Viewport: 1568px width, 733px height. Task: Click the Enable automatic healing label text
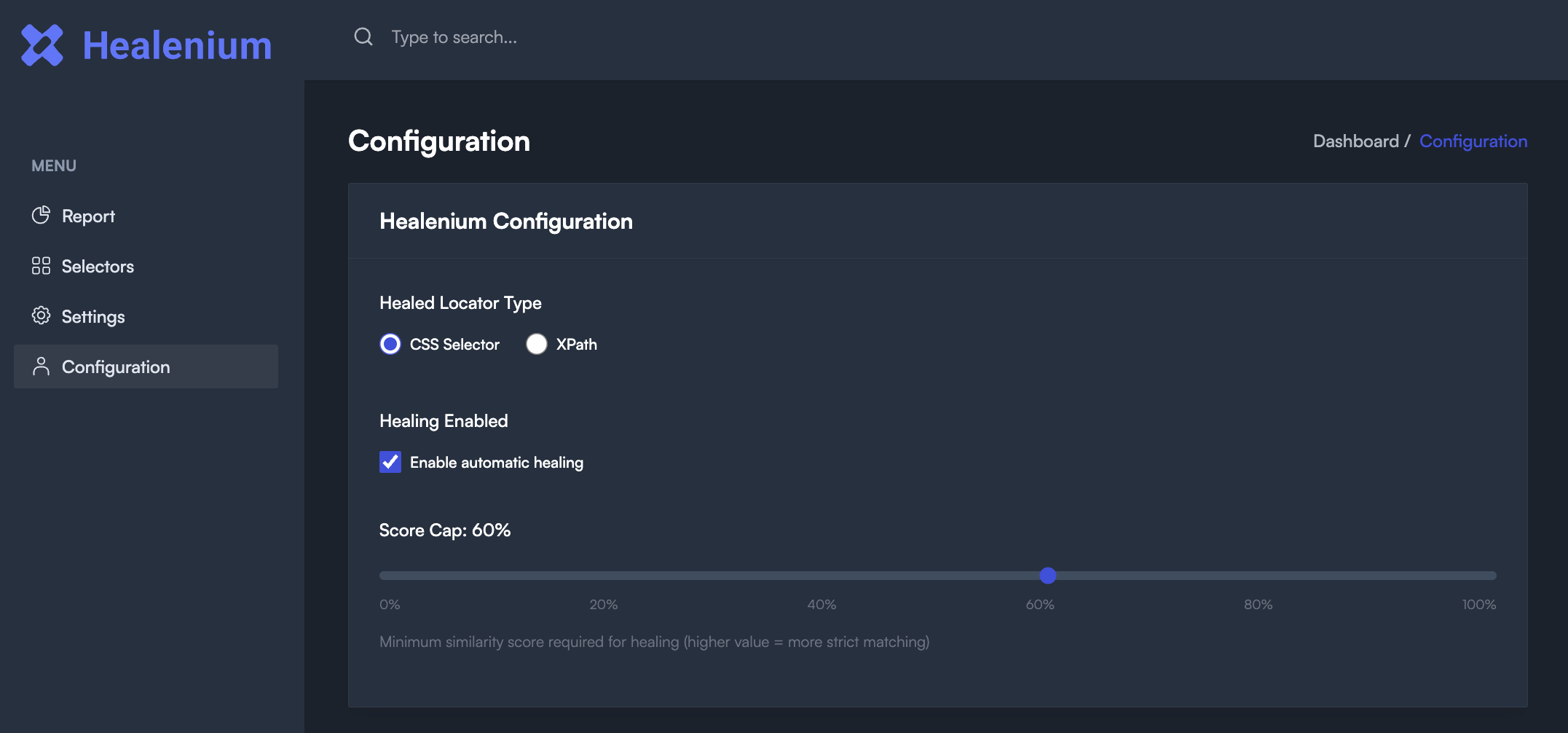point(497,463)
